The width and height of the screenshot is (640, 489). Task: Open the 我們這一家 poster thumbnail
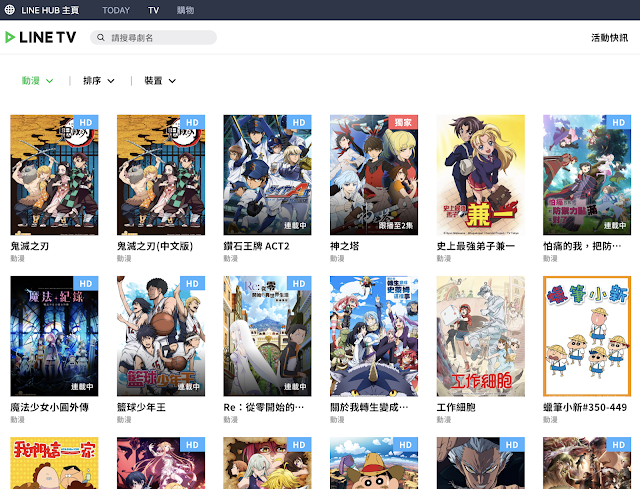(x=54, y=463)
